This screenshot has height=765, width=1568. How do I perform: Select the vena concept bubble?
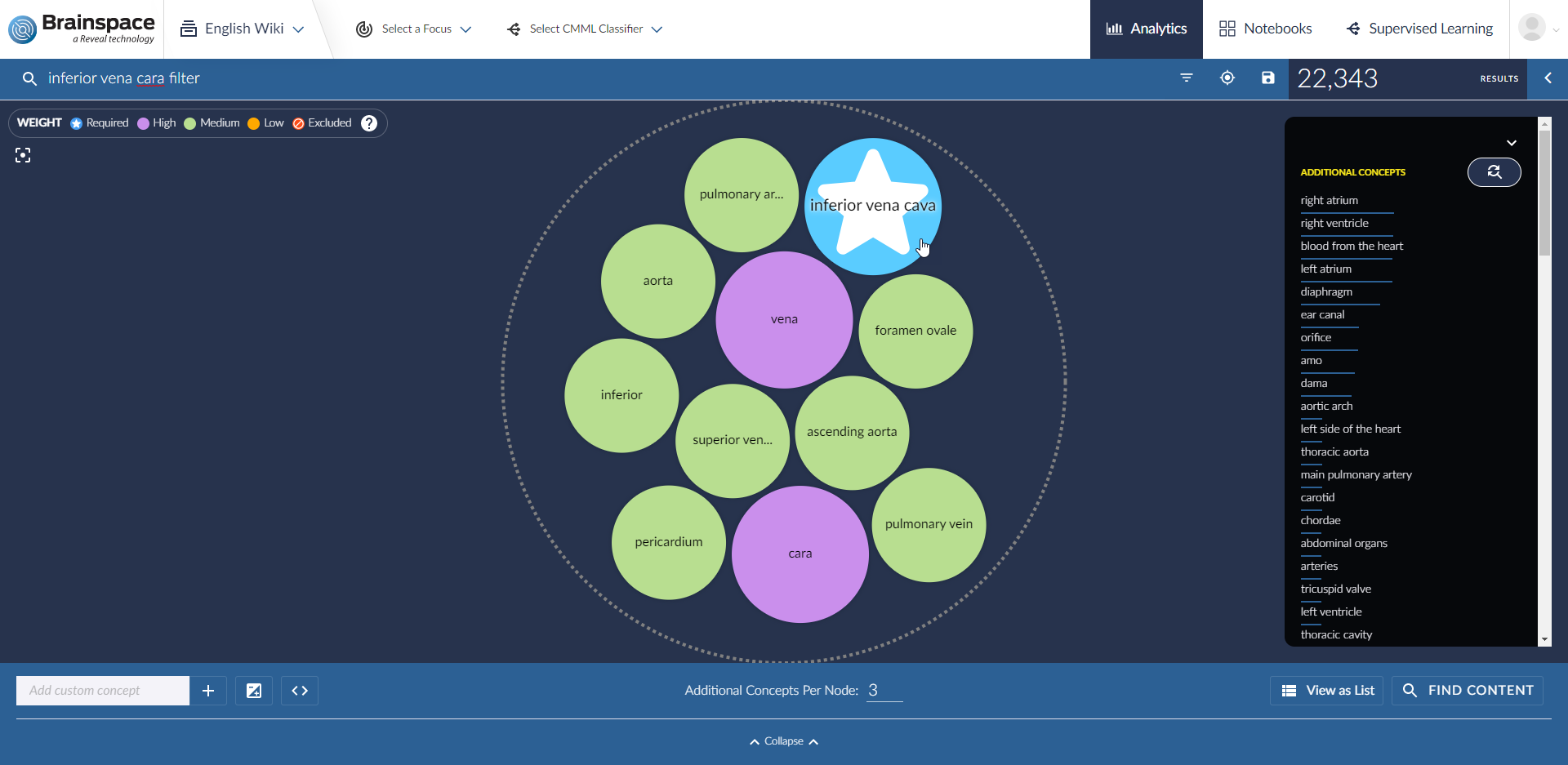(x=784, y=319)
